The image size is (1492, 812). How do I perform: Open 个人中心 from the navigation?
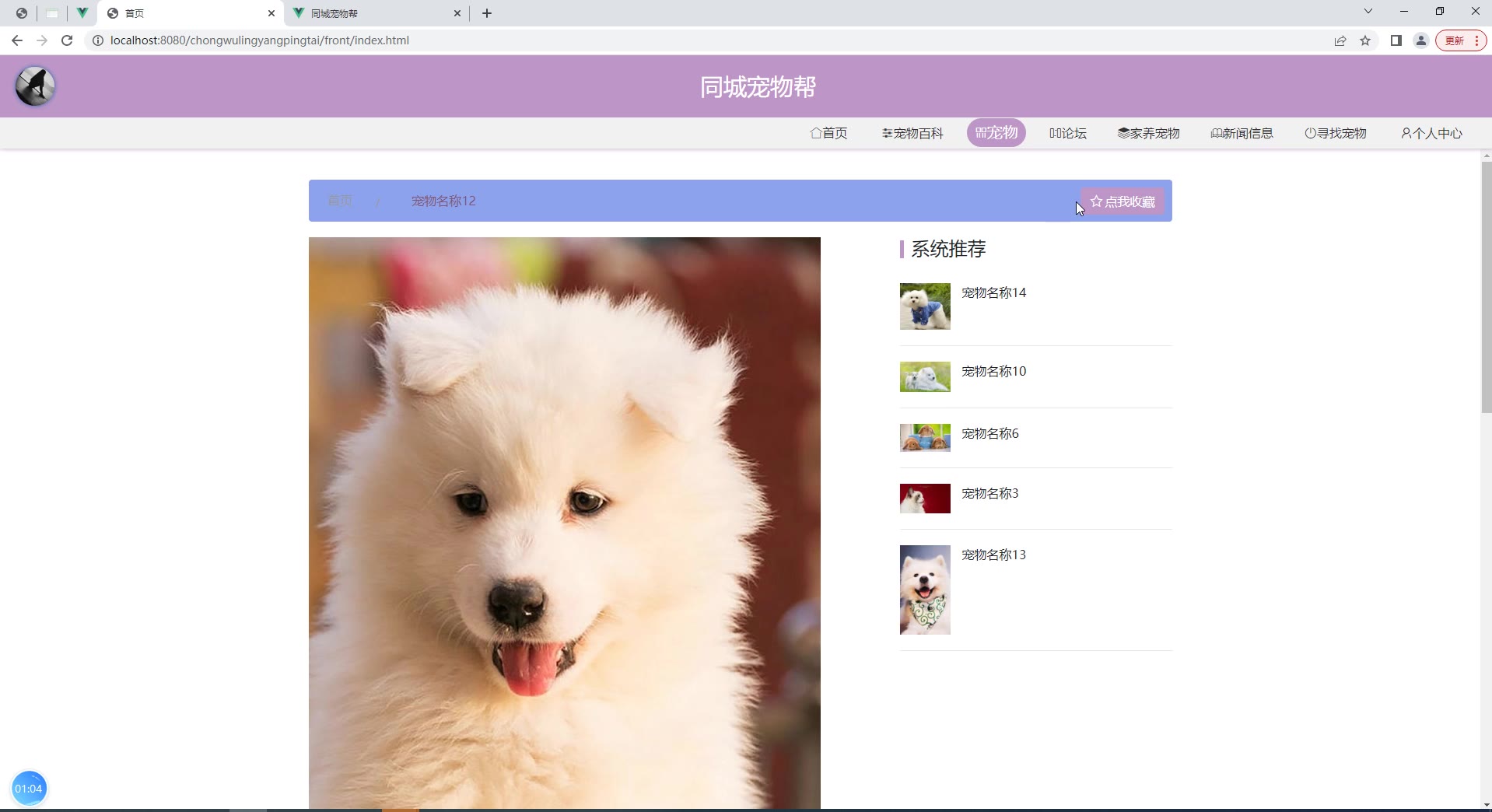click(x=1431, y=133)
